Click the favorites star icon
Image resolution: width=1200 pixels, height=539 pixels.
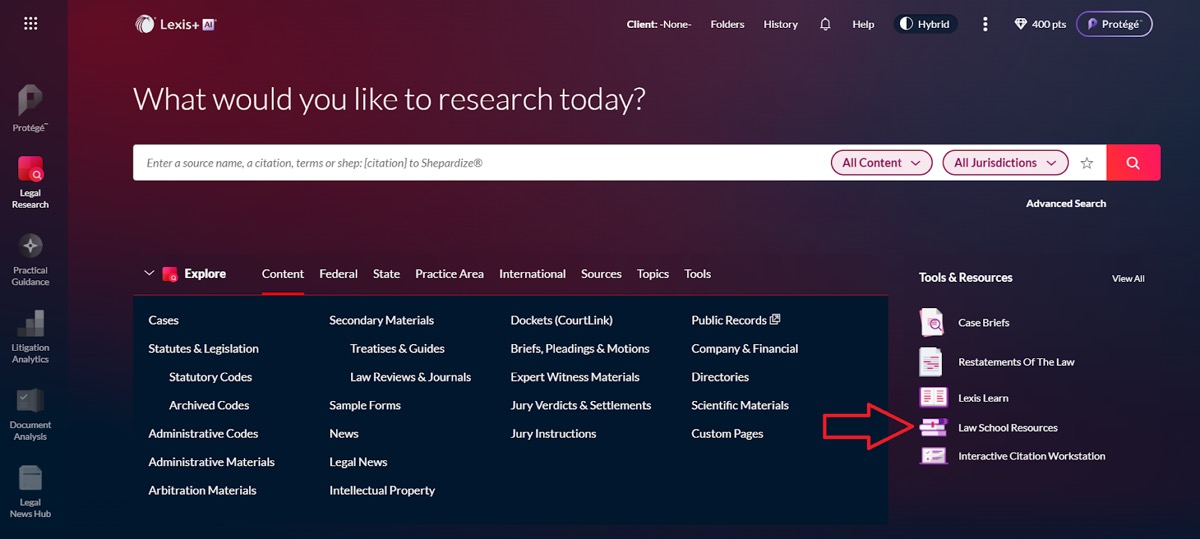coord(1087,163)
